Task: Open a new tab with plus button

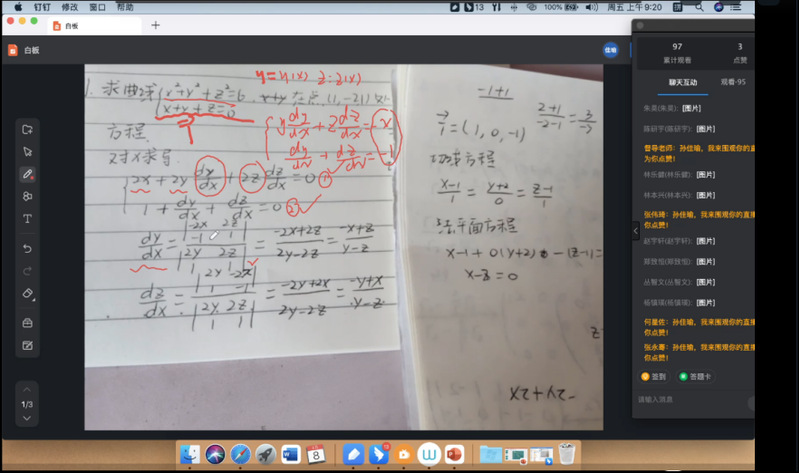Action: pos(155,25)
